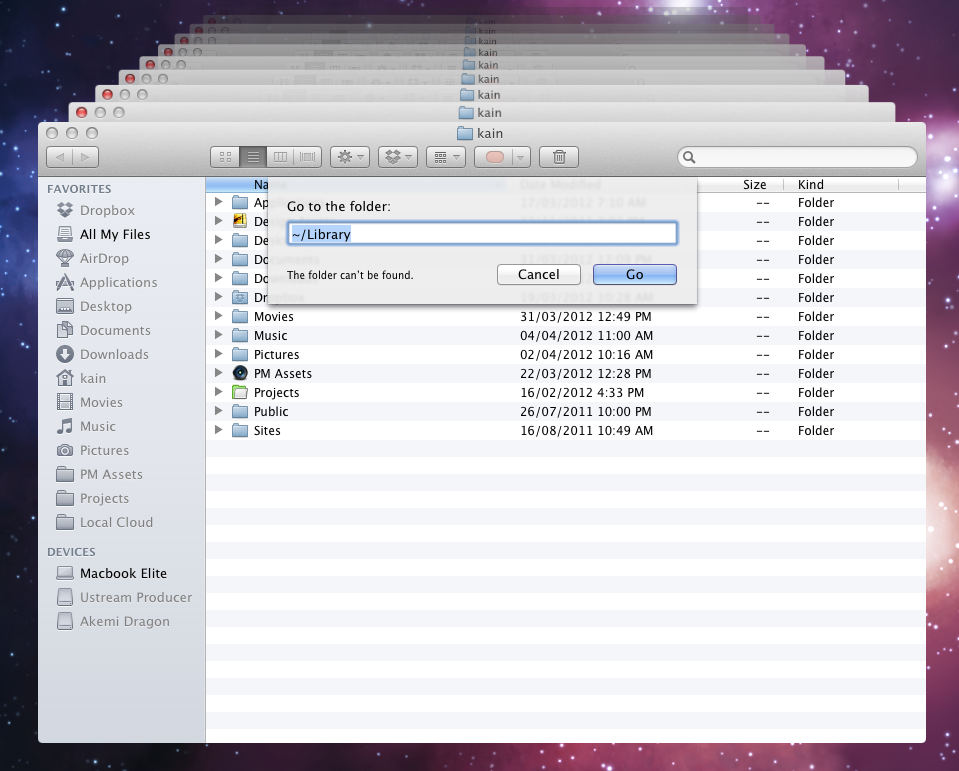
Task: Sort by the Size column header
Action: pyautogui.click(x=754, y=185)
